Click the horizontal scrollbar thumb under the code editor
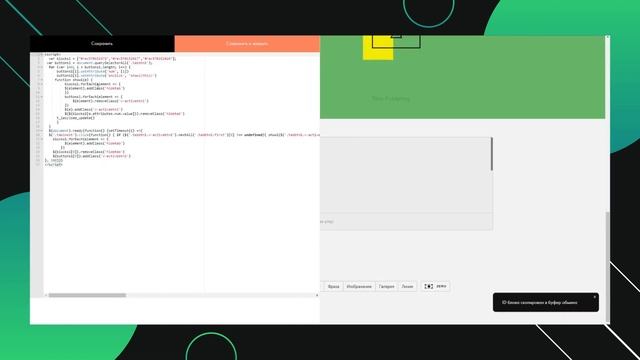 tap(87, 295)
